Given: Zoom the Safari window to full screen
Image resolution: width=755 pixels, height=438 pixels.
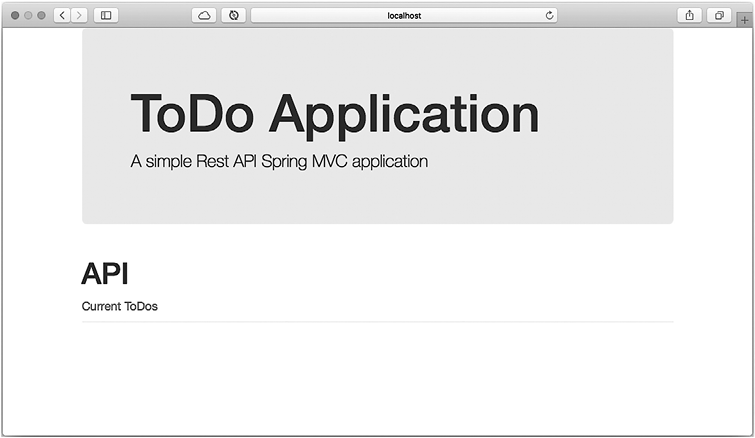Looking at the screenshot, I should (41, 15).
